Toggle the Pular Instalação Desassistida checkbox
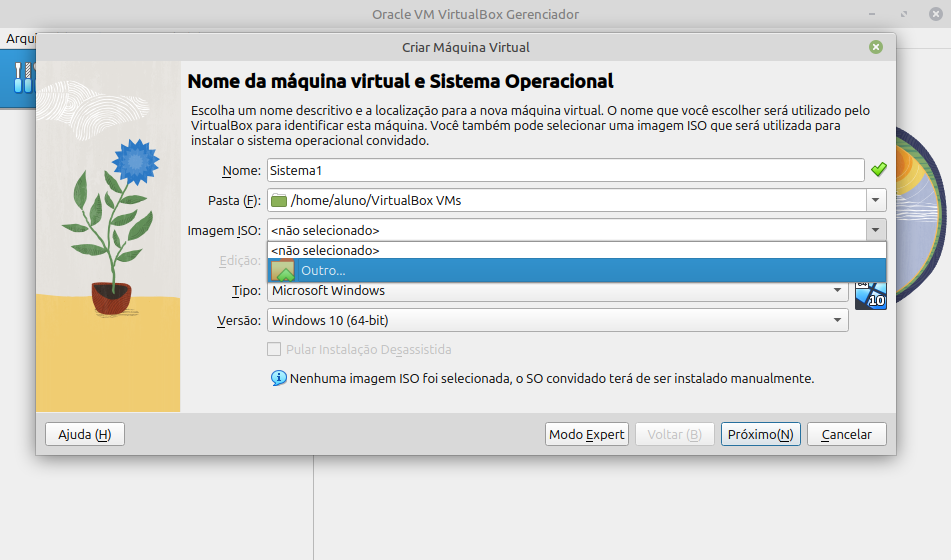 tap(274, 350)
